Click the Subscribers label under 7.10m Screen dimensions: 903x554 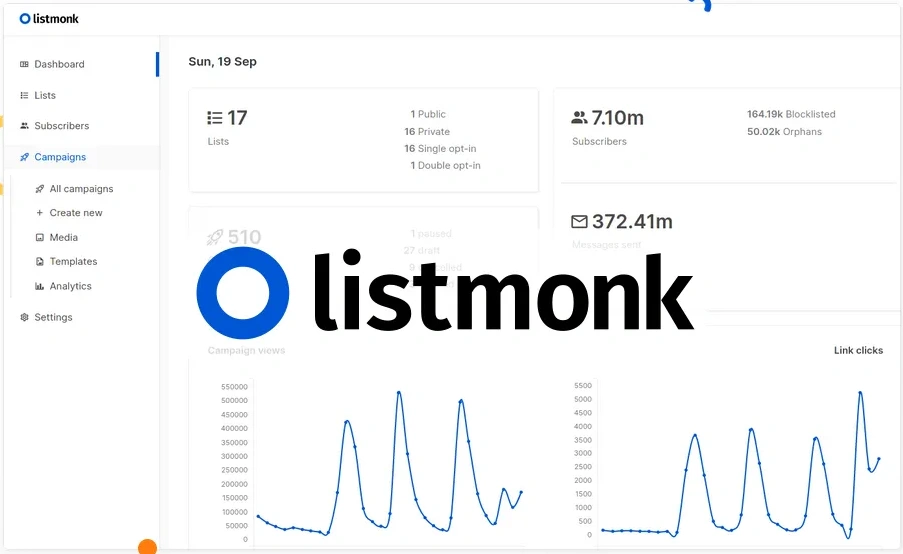point(599,141)
